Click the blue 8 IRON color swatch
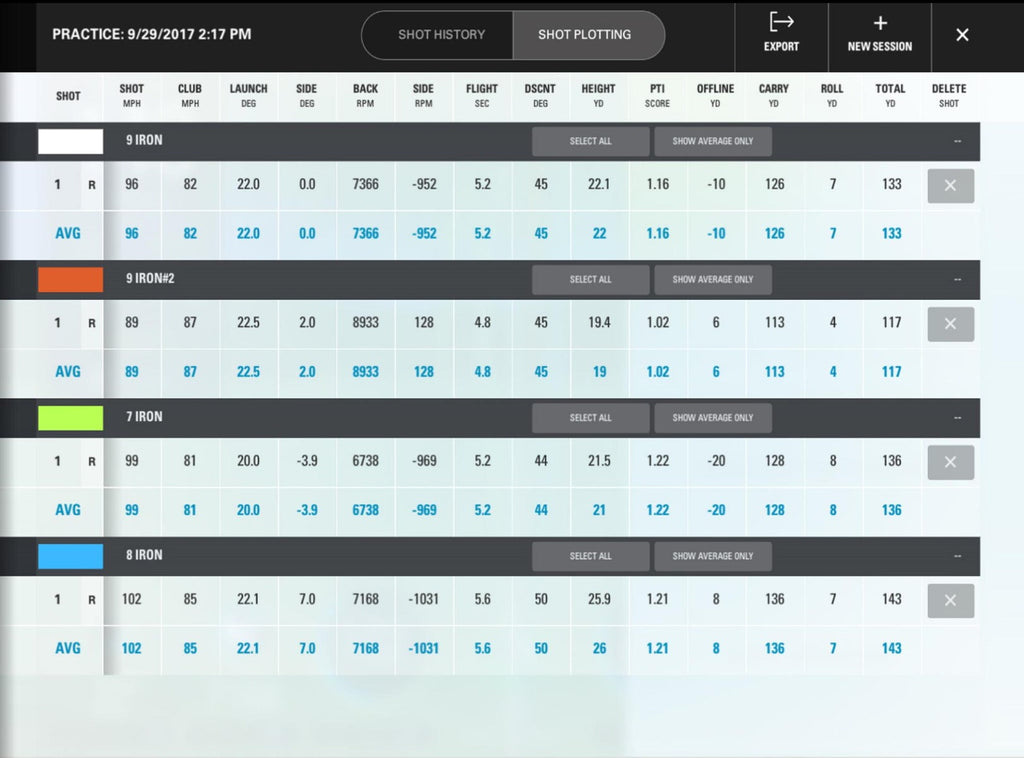This screenshot has height=758, width=1024. tap(71, 556)
